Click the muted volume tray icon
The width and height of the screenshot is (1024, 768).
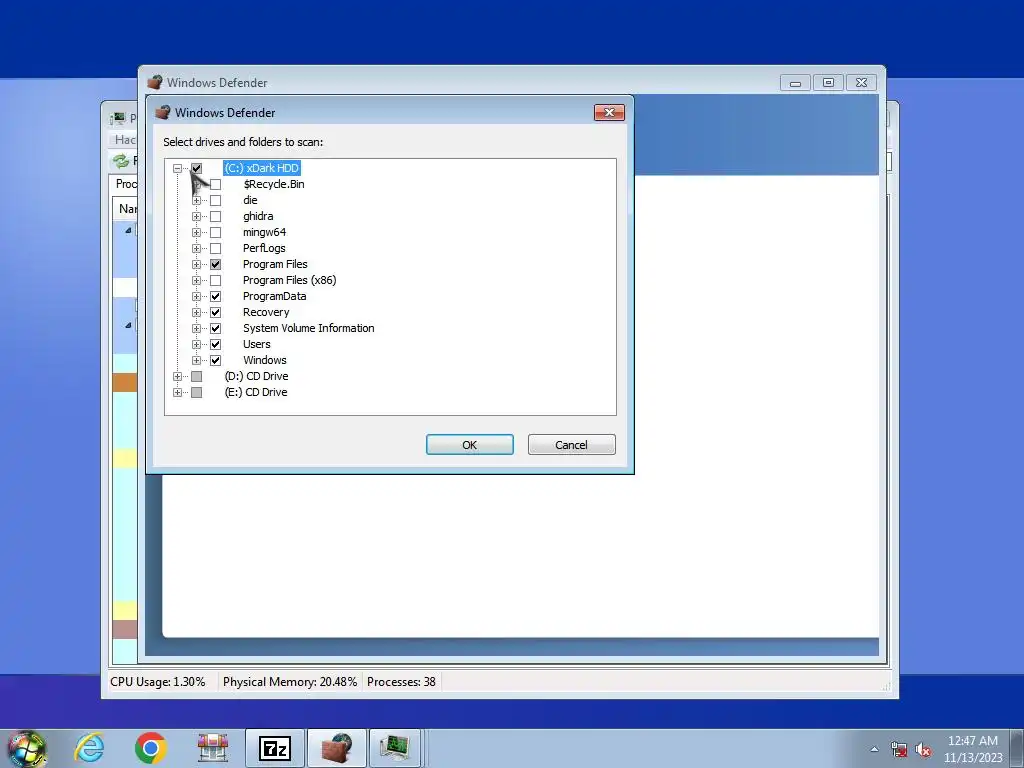click(923, 749)
